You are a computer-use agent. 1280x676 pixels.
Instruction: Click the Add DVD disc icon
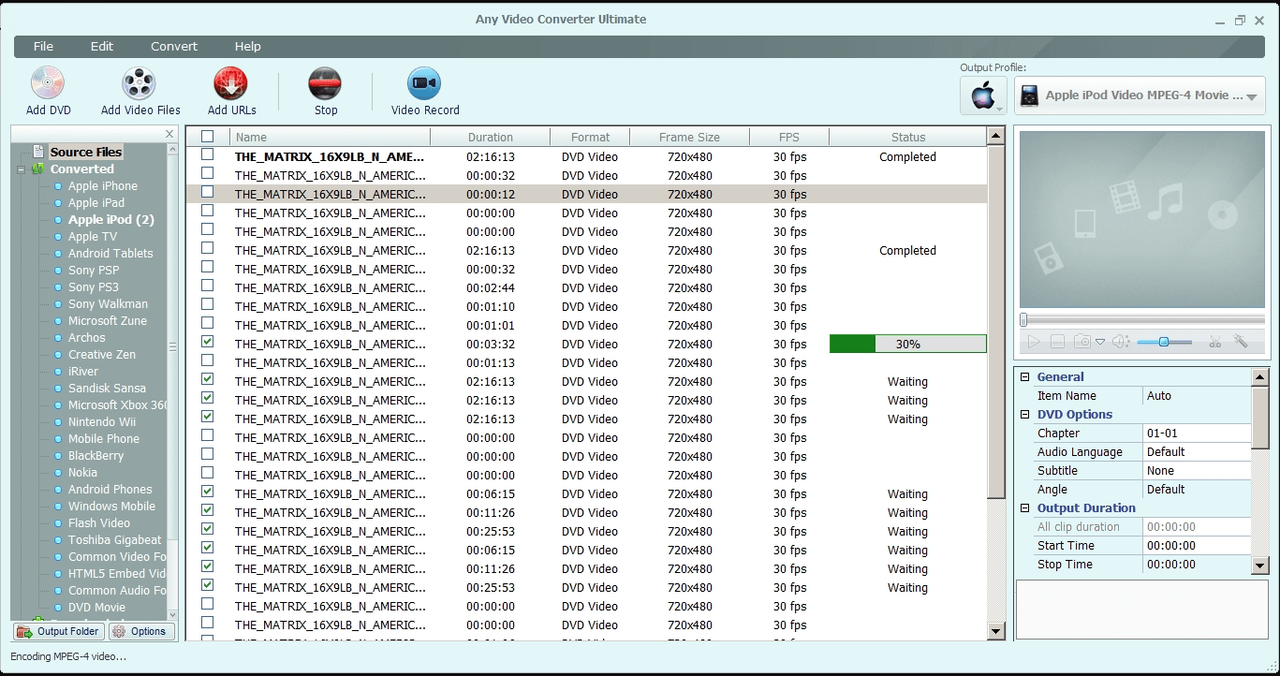pos(47,83)
